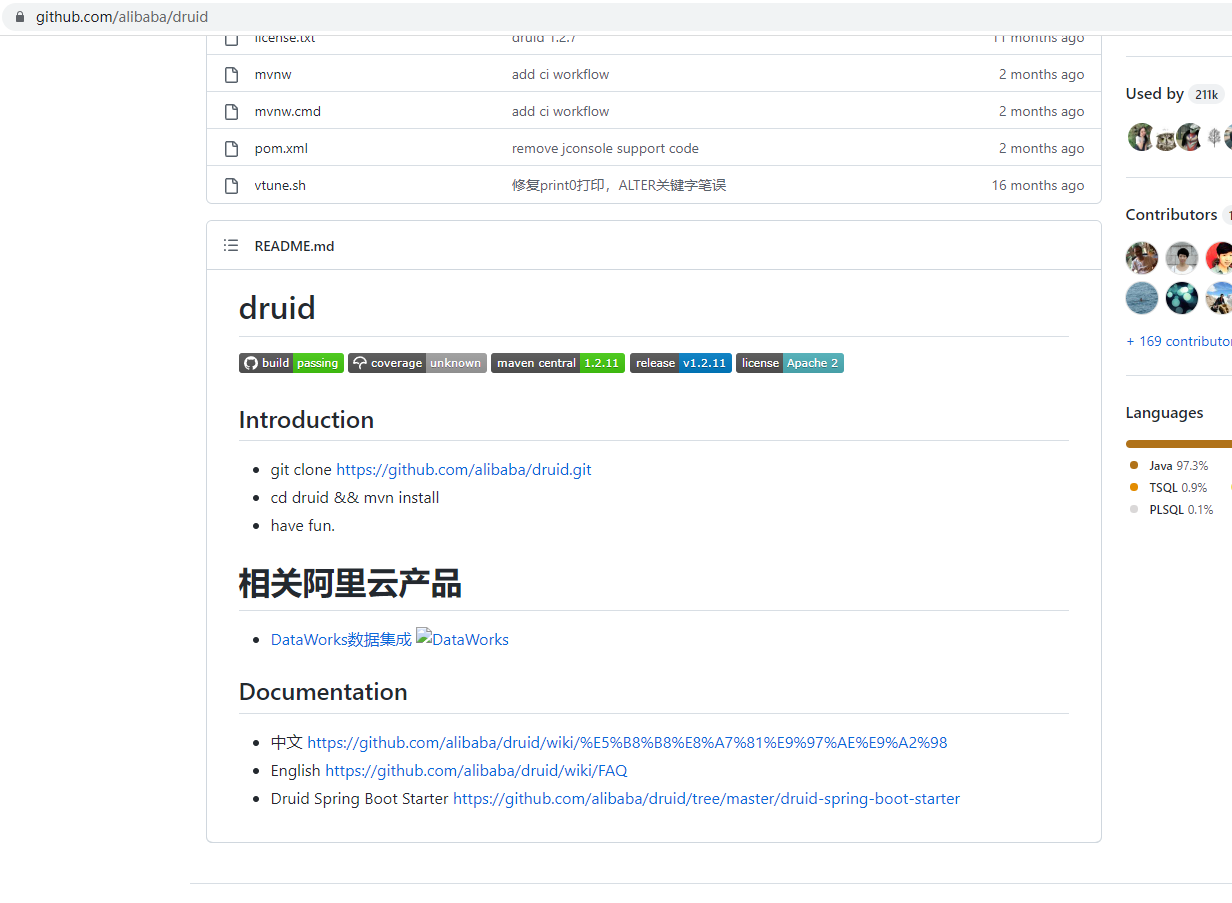The height and width of the screenshot is (903, 1232).
Task: Click the Used by heading link
Action: coord(1154,94)
